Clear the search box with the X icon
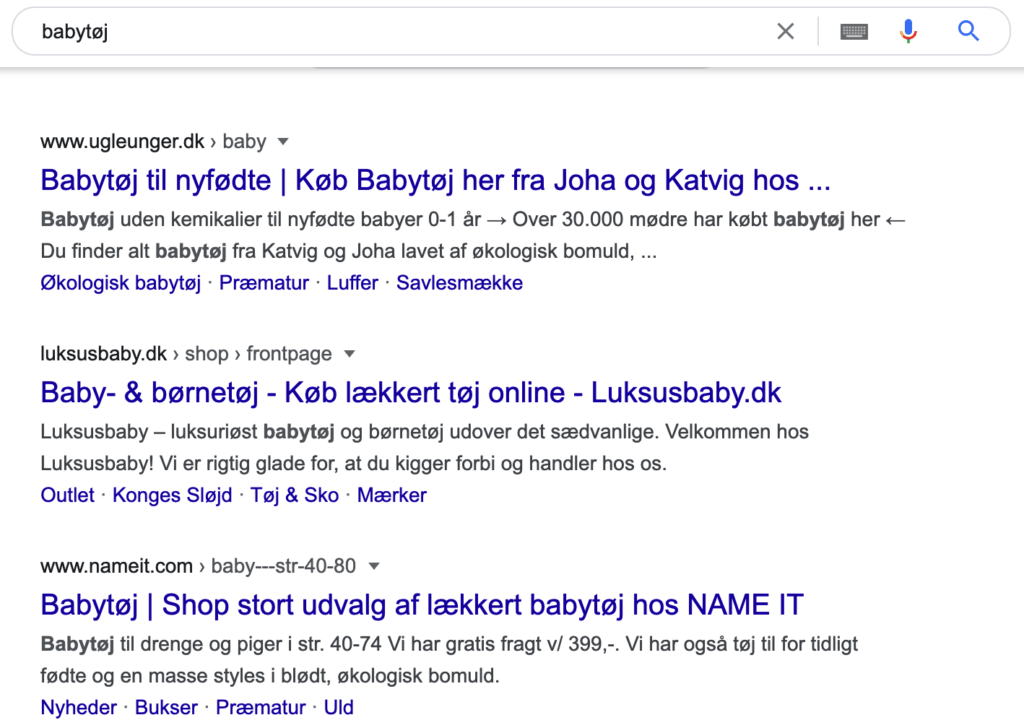This screenshot has height=728, width=1024. click(786, 31)
